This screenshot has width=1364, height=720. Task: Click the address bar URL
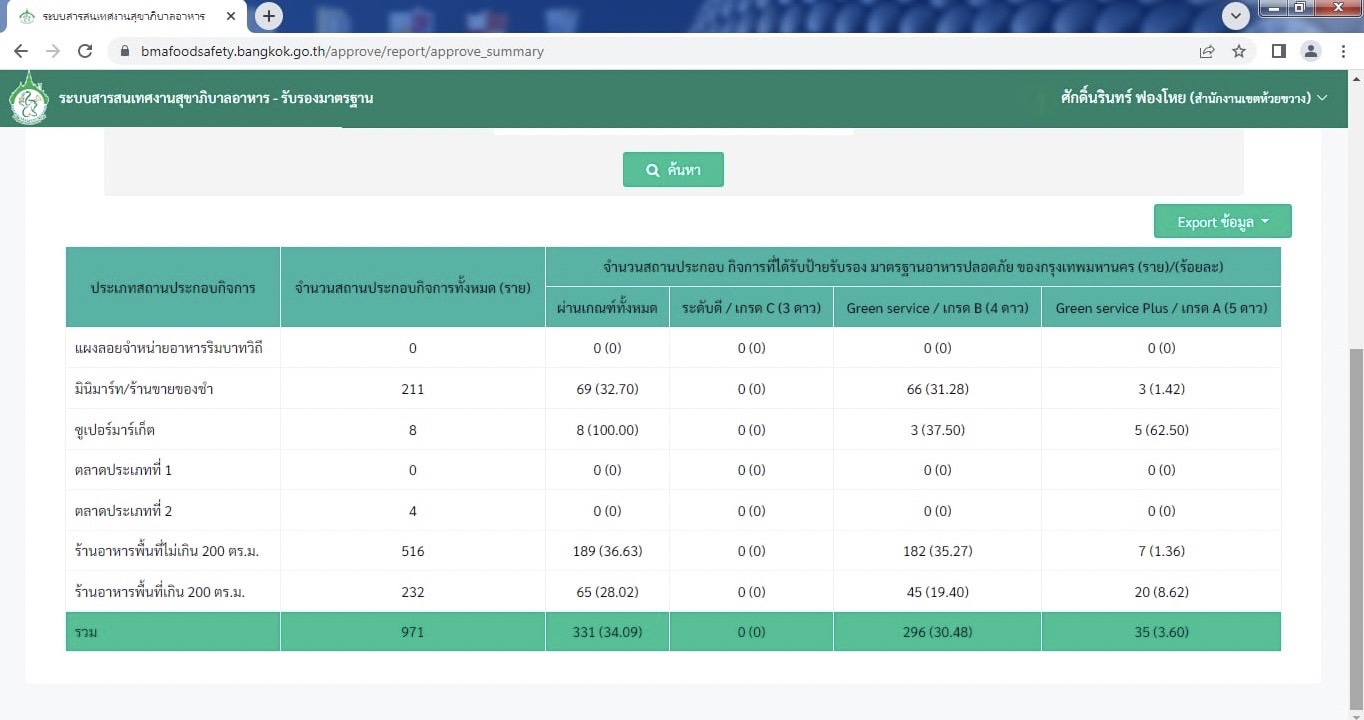(340, 51)
